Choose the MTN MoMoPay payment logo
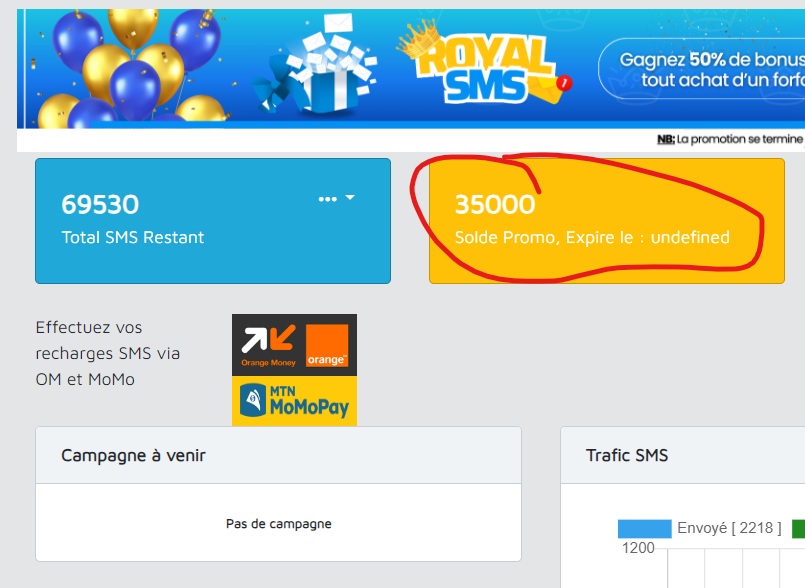805x588 pixels. (x=294, y=401)
